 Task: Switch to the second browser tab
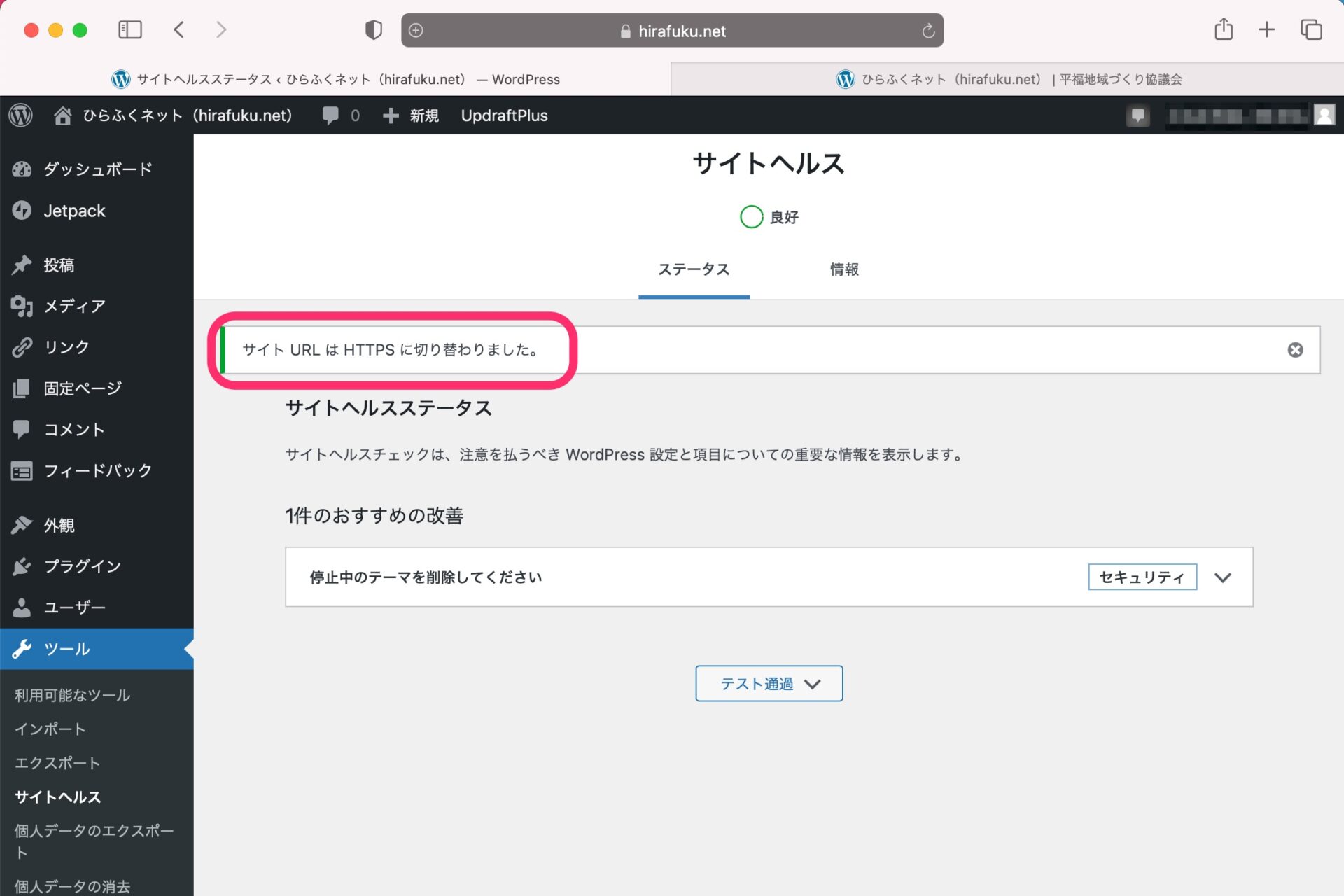[x=1008, y=79]
